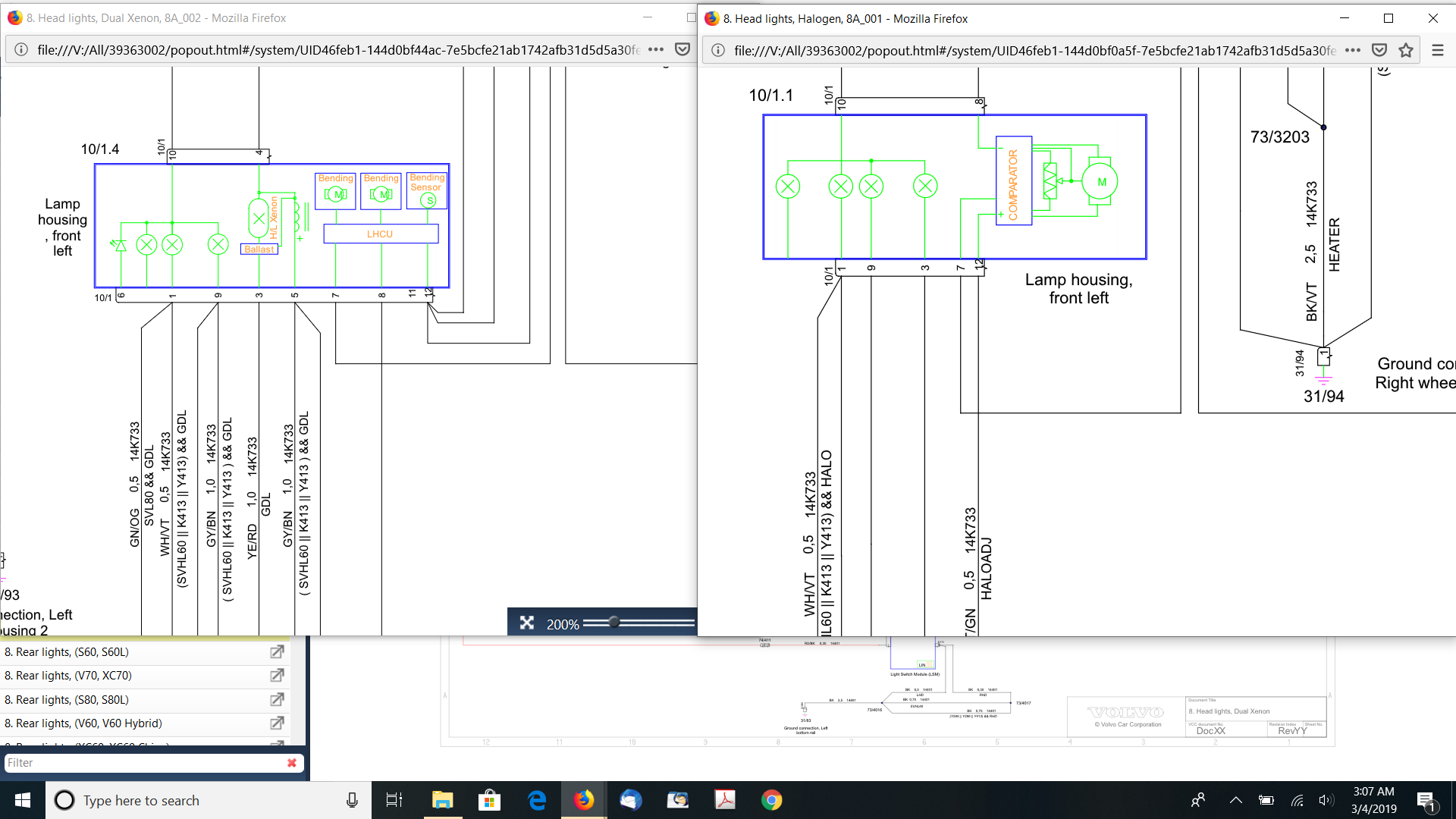Open page actions menu in right window

coord(1353,50)
